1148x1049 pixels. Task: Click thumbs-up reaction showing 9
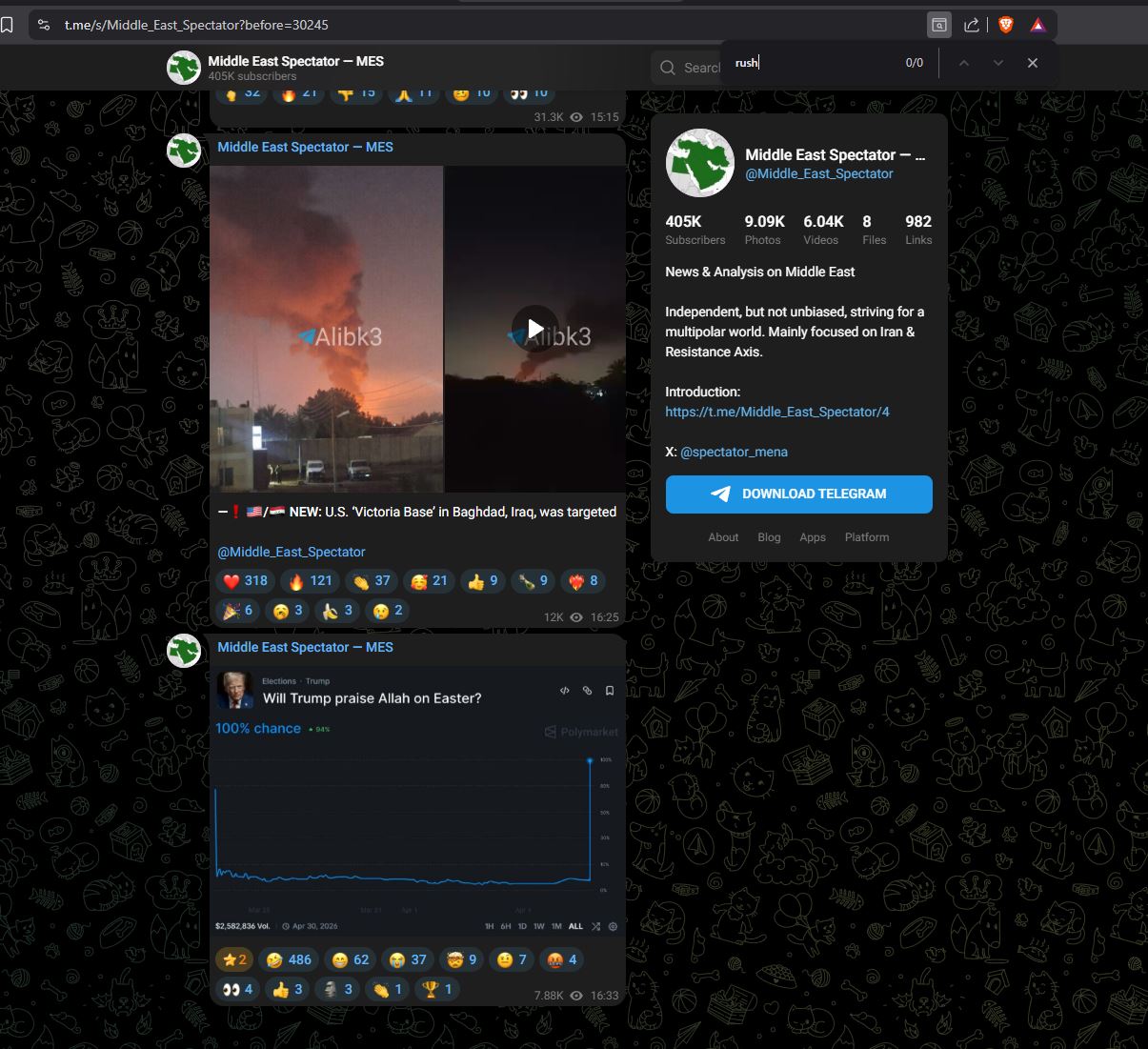pyautogui.click(x=483, y=580)
